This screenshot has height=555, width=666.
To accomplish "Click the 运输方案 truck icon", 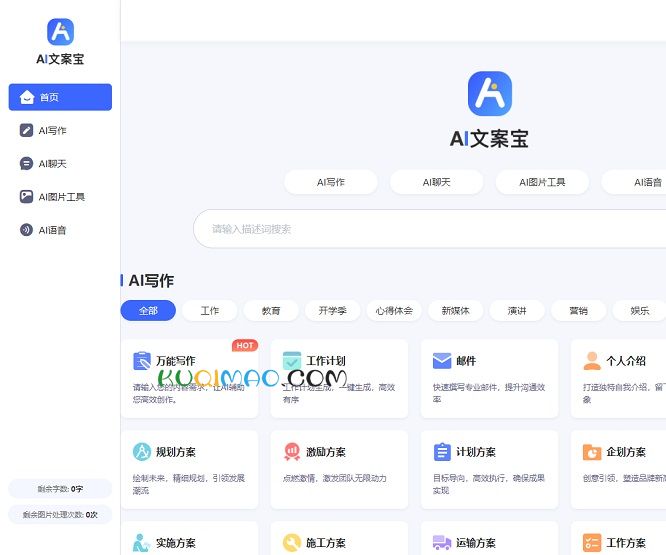I will (442, 543).
